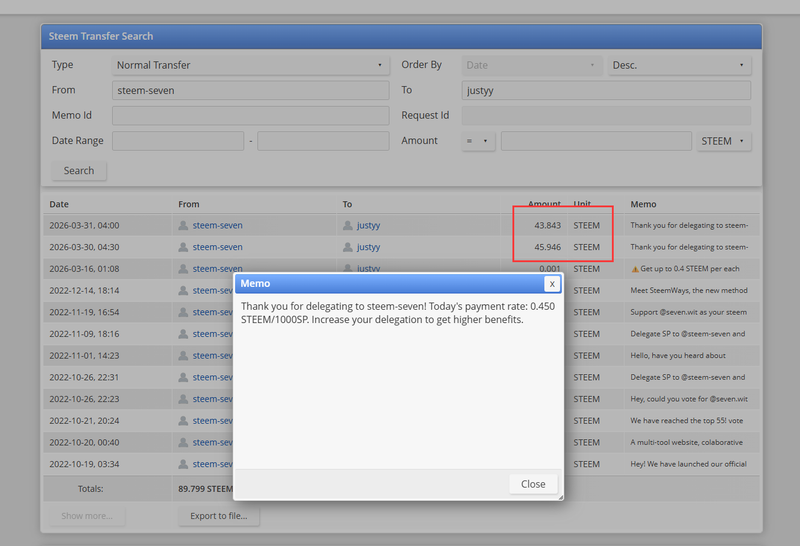Click the date cell 2026-03-16, 01:08
Viewport: 800px width, 546px height.
click(84, 269)
